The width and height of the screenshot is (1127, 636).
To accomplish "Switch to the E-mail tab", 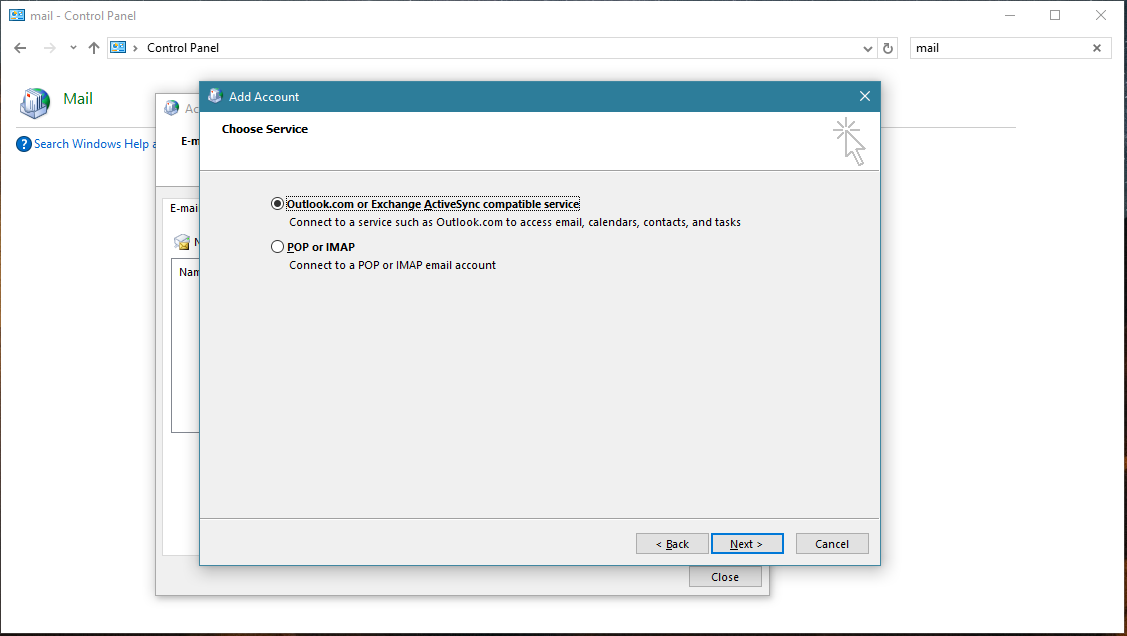I will tap(183, 209).
